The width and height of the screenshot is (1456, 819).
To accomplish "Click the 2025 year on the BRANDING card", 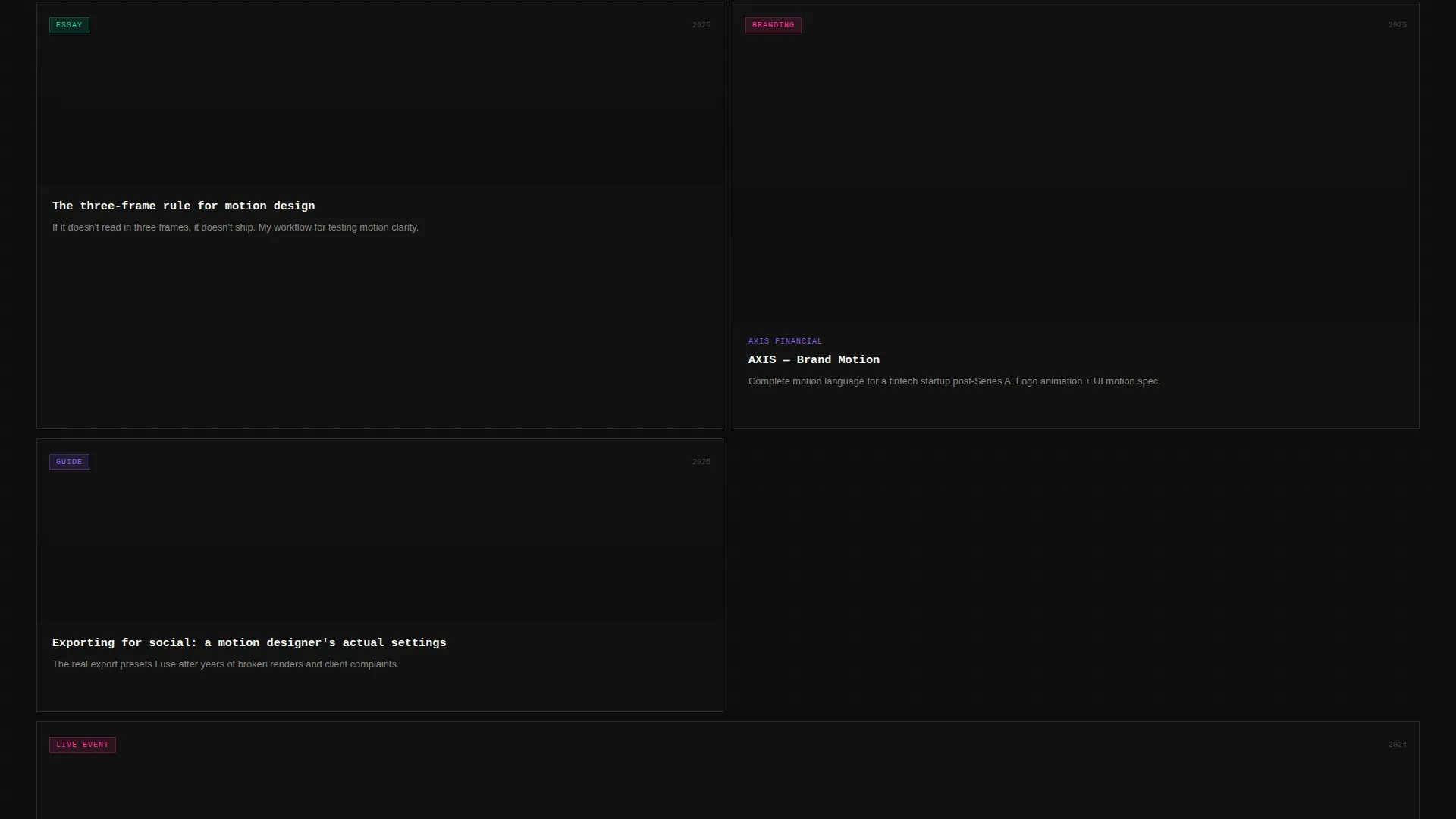I will tap(1397, 25).
